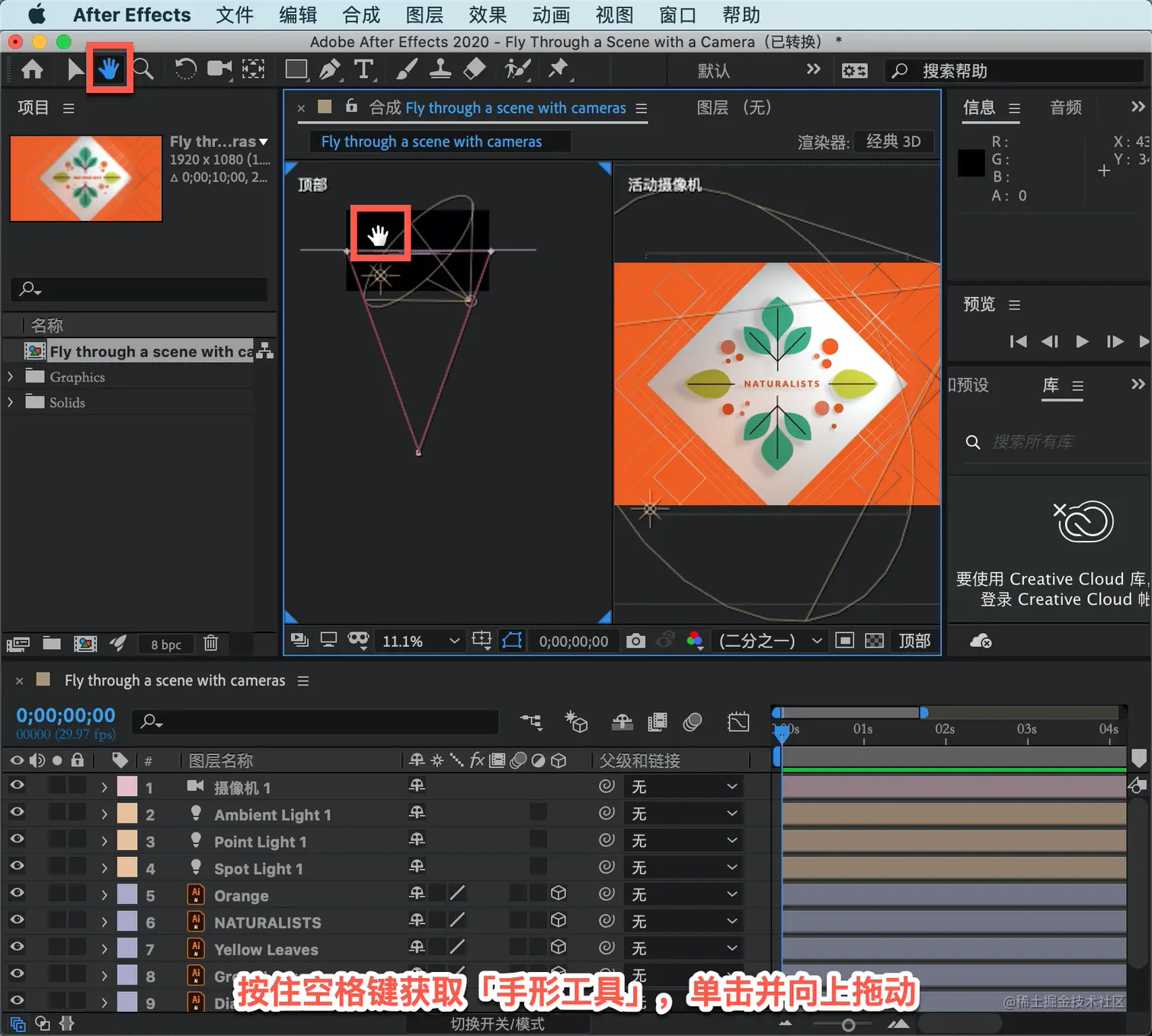Select the Rotation tool
This screenshot has width=1152, height=1036.
point(185,70)
